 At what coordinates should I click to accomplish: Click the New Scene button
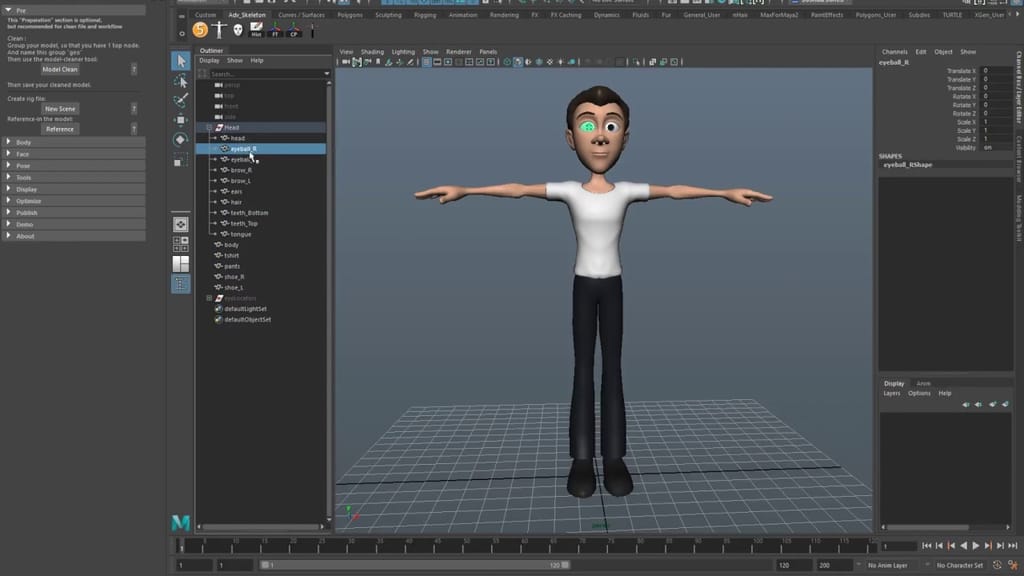point(60,109)
